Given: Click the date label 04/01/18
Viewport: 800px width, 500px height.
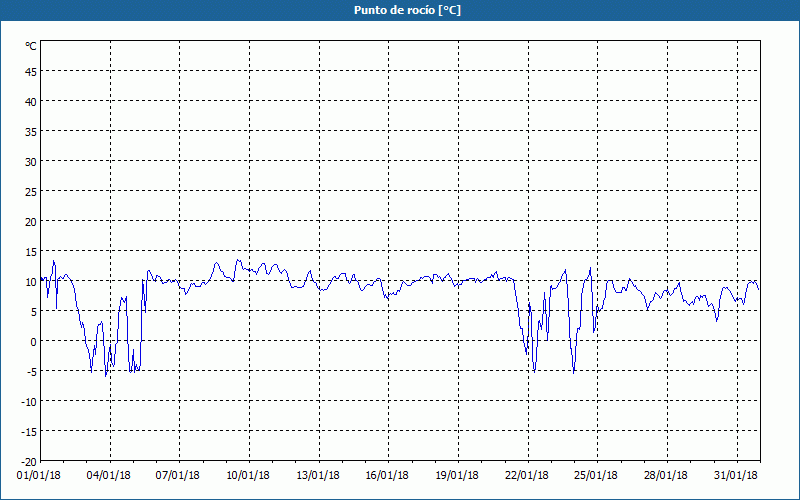Looking at the screenshot, I should pyautogui.click(x=109, y=476).
